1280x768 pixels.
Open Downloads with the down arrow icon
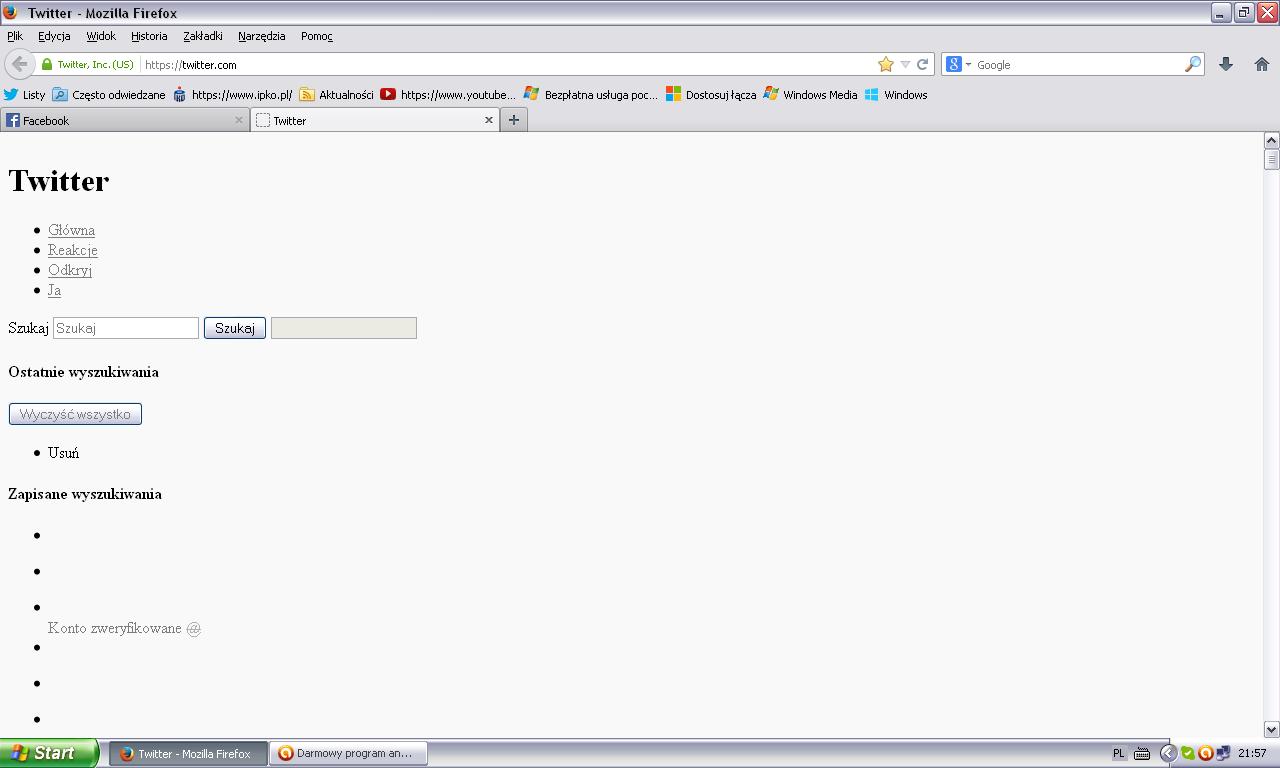[1225, 64]
